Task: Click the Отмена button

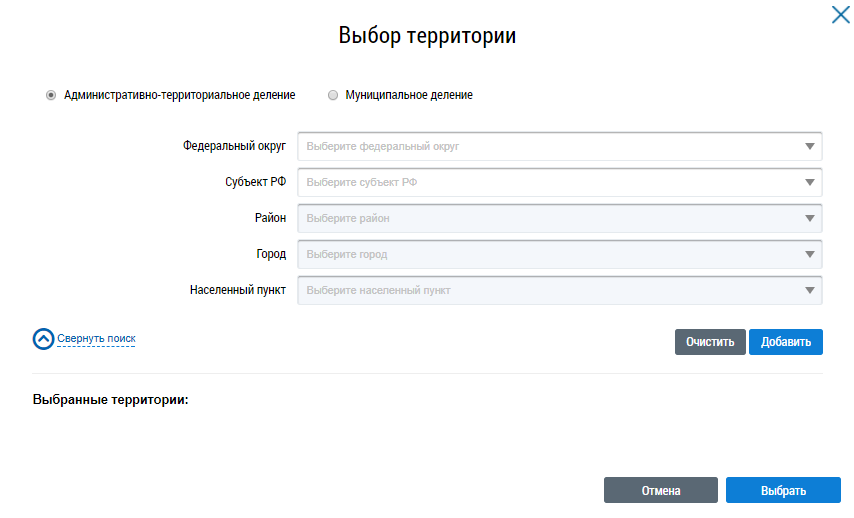Action: point(661,491)
